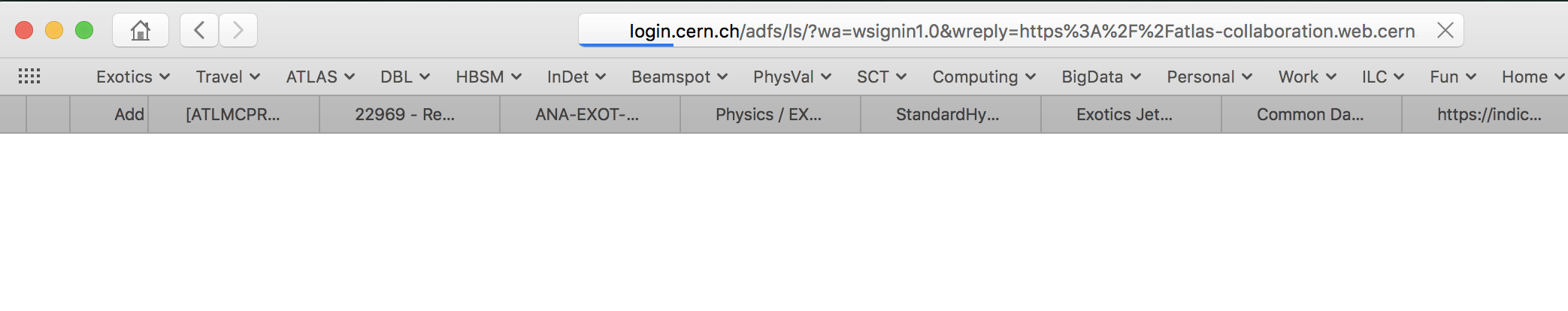
Task: Expand the Exotics bookmarks folder
Action: pos(133,77)
